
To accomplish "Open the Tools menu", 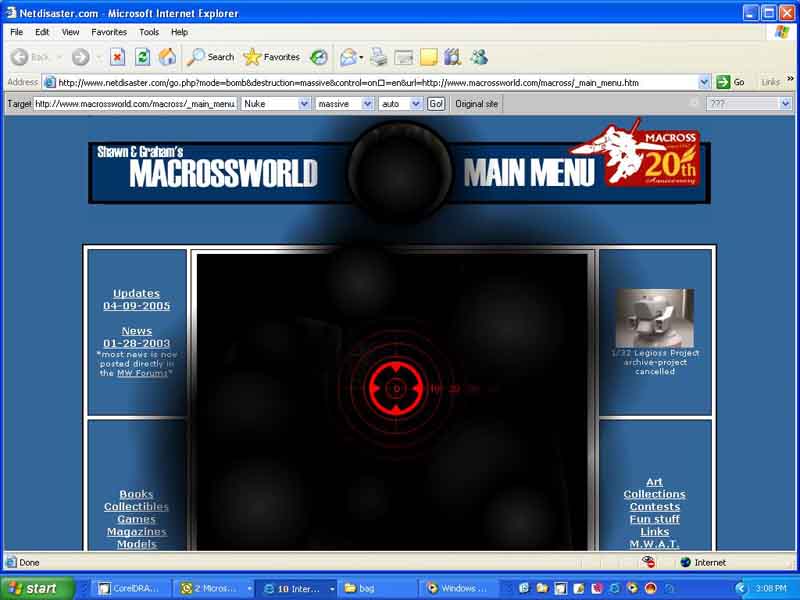I will [149, 32].
